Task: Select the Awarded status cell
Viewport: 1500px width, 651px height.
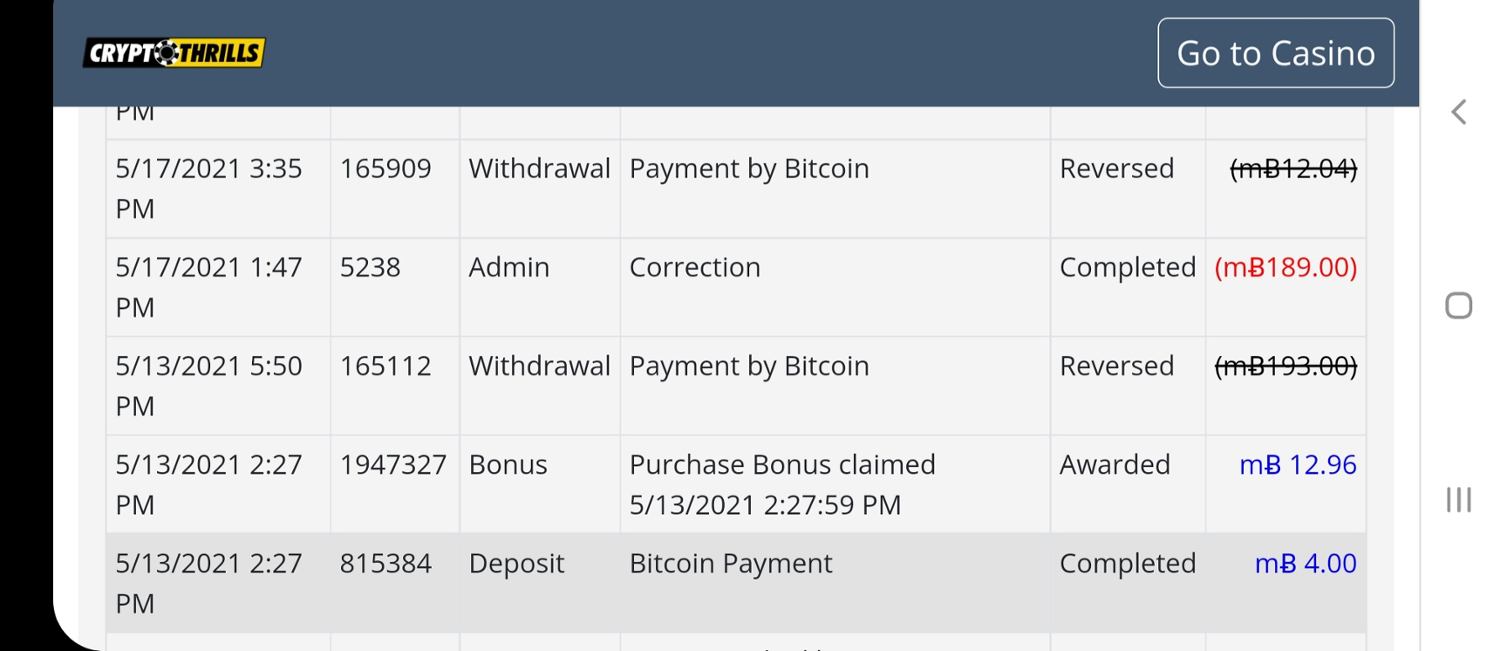Action: coord(1114,465)
